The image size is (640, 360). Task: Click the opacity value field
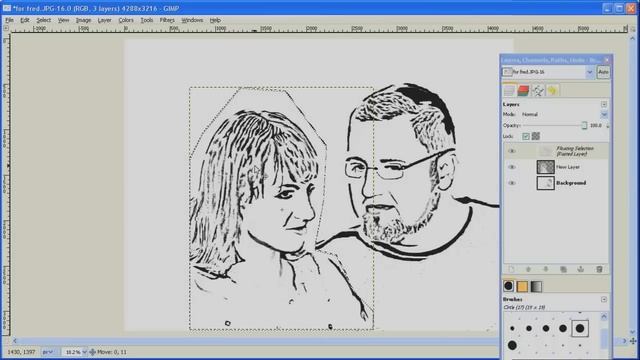(596, 126)
